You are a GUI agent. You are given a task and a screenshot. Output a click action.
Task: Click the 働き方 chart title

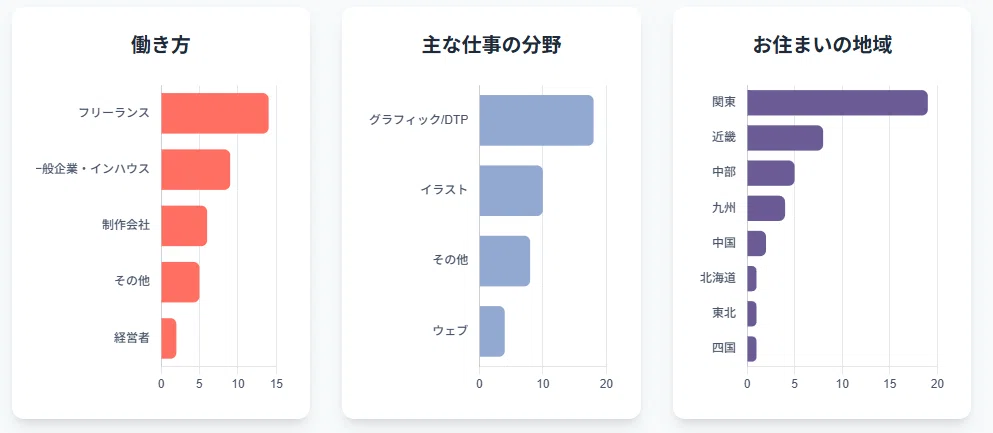(161, 45)
